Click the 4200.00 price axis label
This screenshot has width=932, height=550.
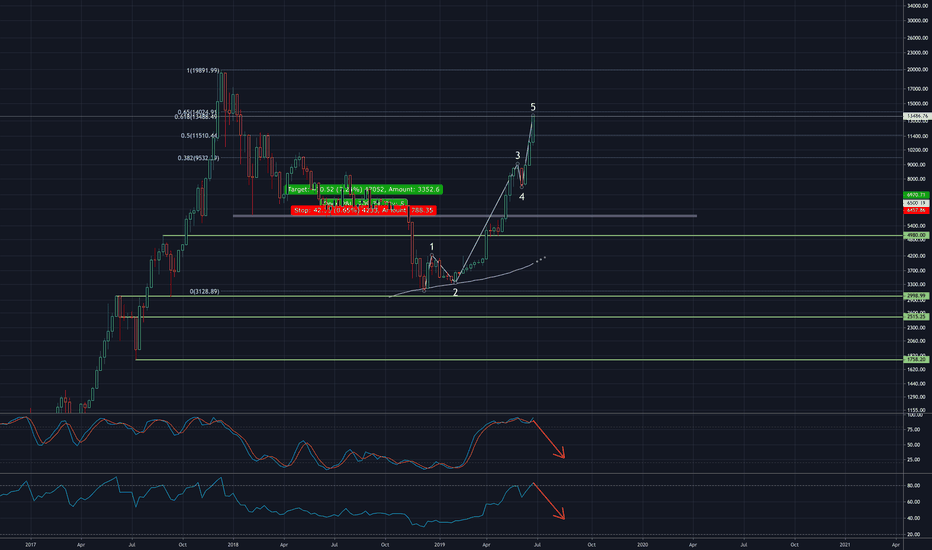918,256
